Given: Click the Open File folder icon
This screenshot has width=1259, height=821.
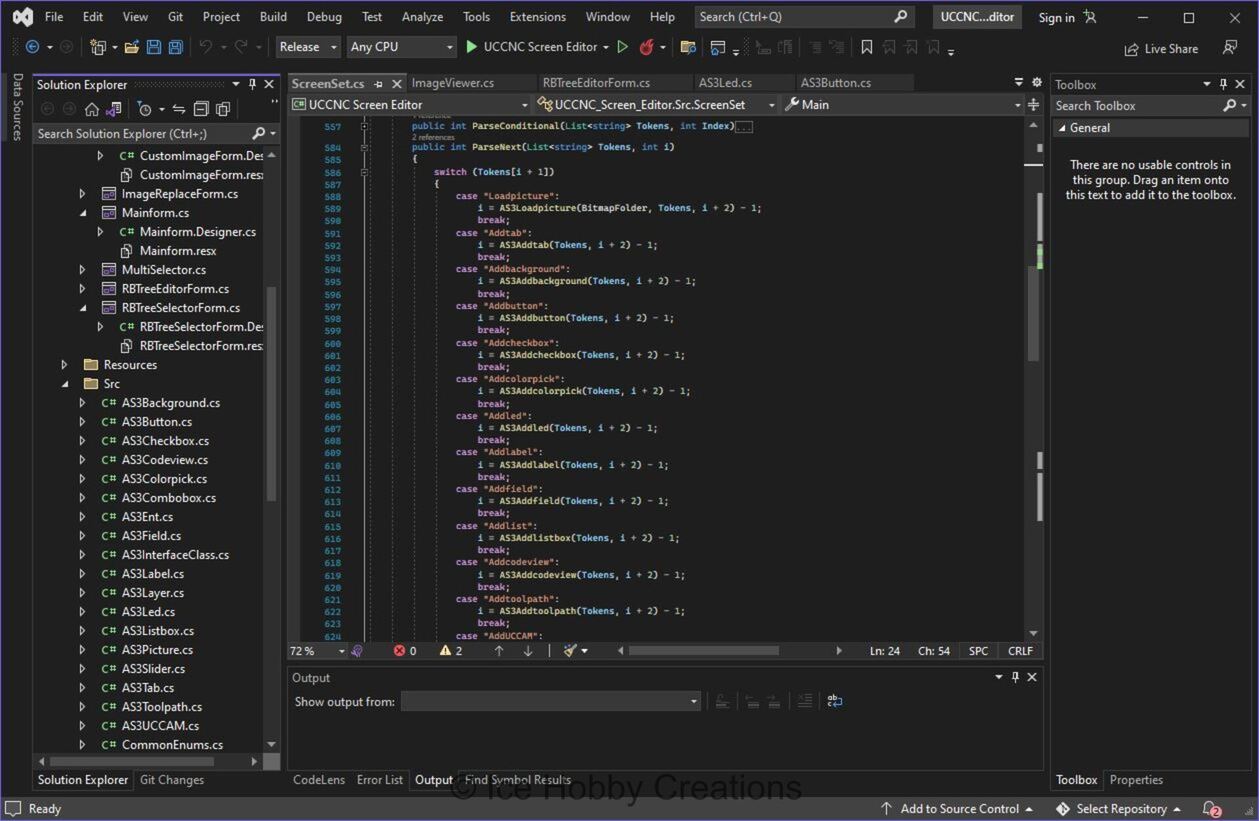Looking at the screenshot, I should pos(132,47).
